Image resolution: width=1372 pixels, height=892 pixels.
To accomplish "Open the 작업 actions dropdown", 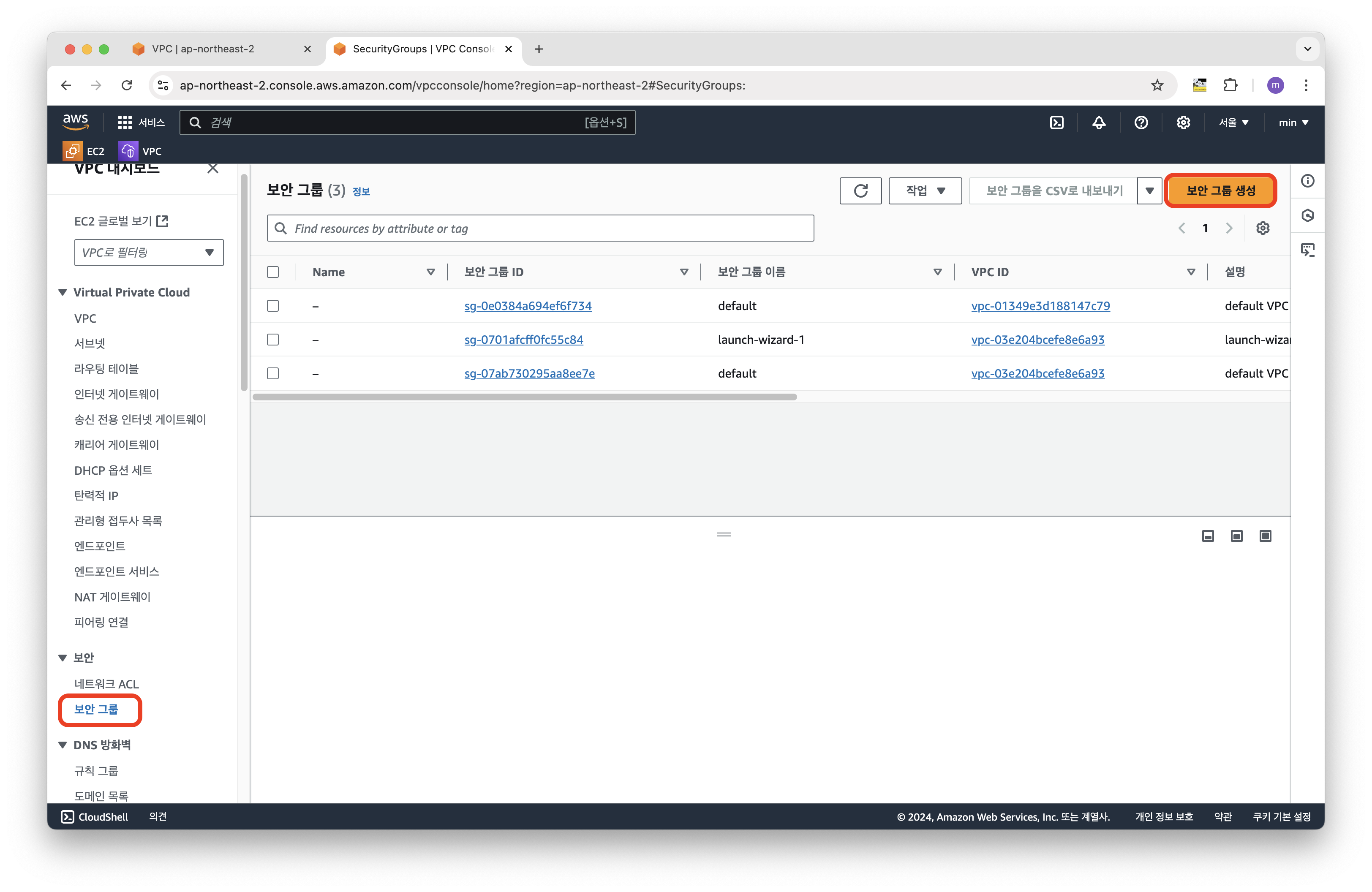I will coord(925,191).
